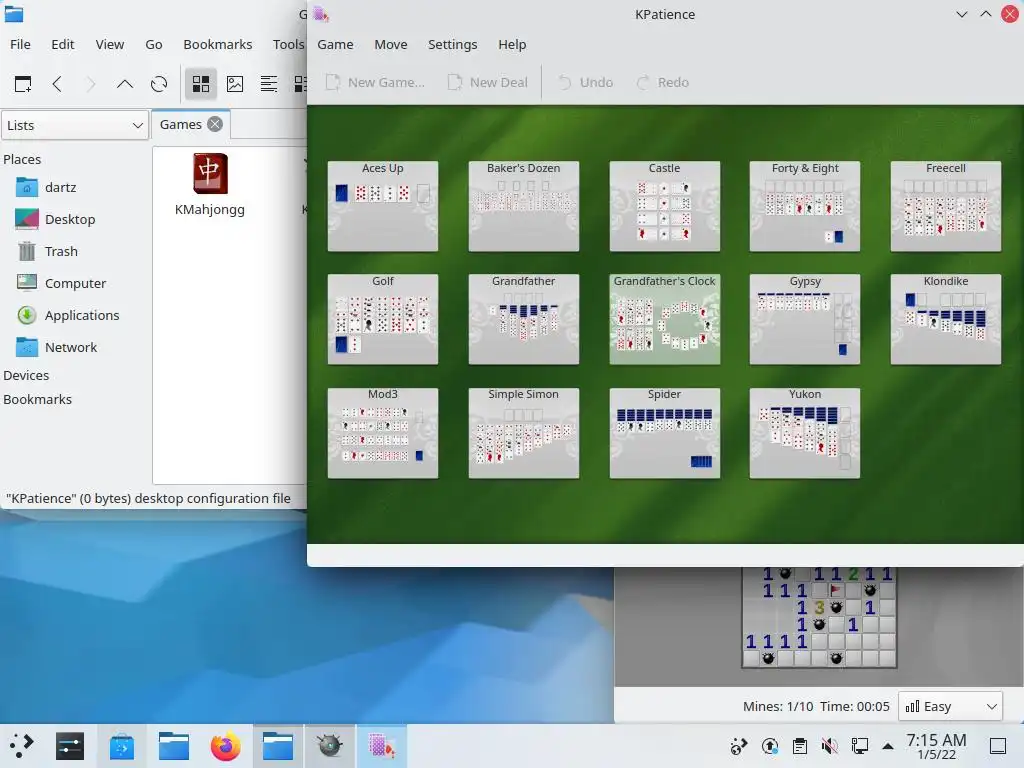Unmute audio volume tray icon

coord(829,746)
